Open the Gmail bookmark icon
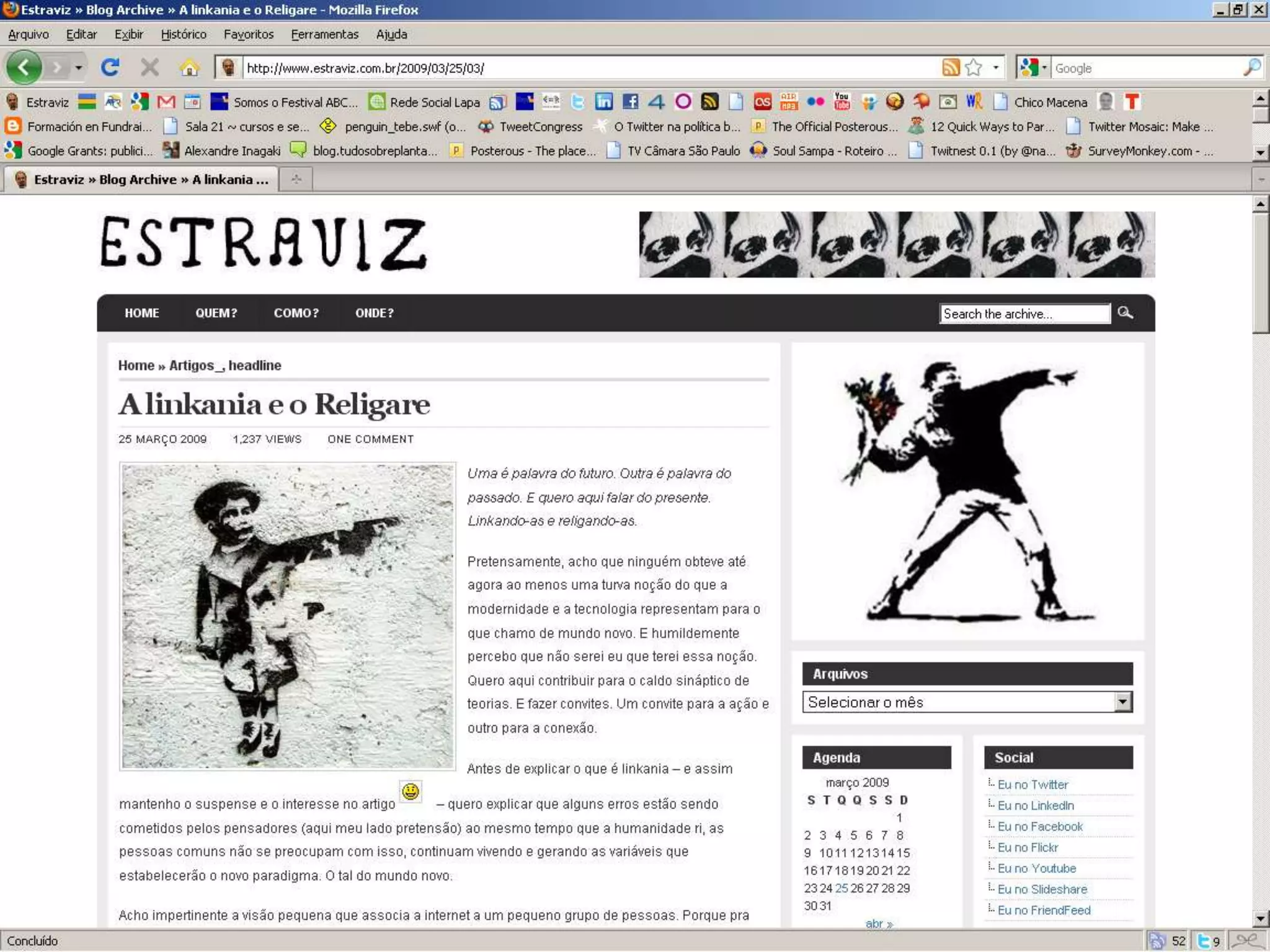 pyautogui.click(x=166, y=102)
